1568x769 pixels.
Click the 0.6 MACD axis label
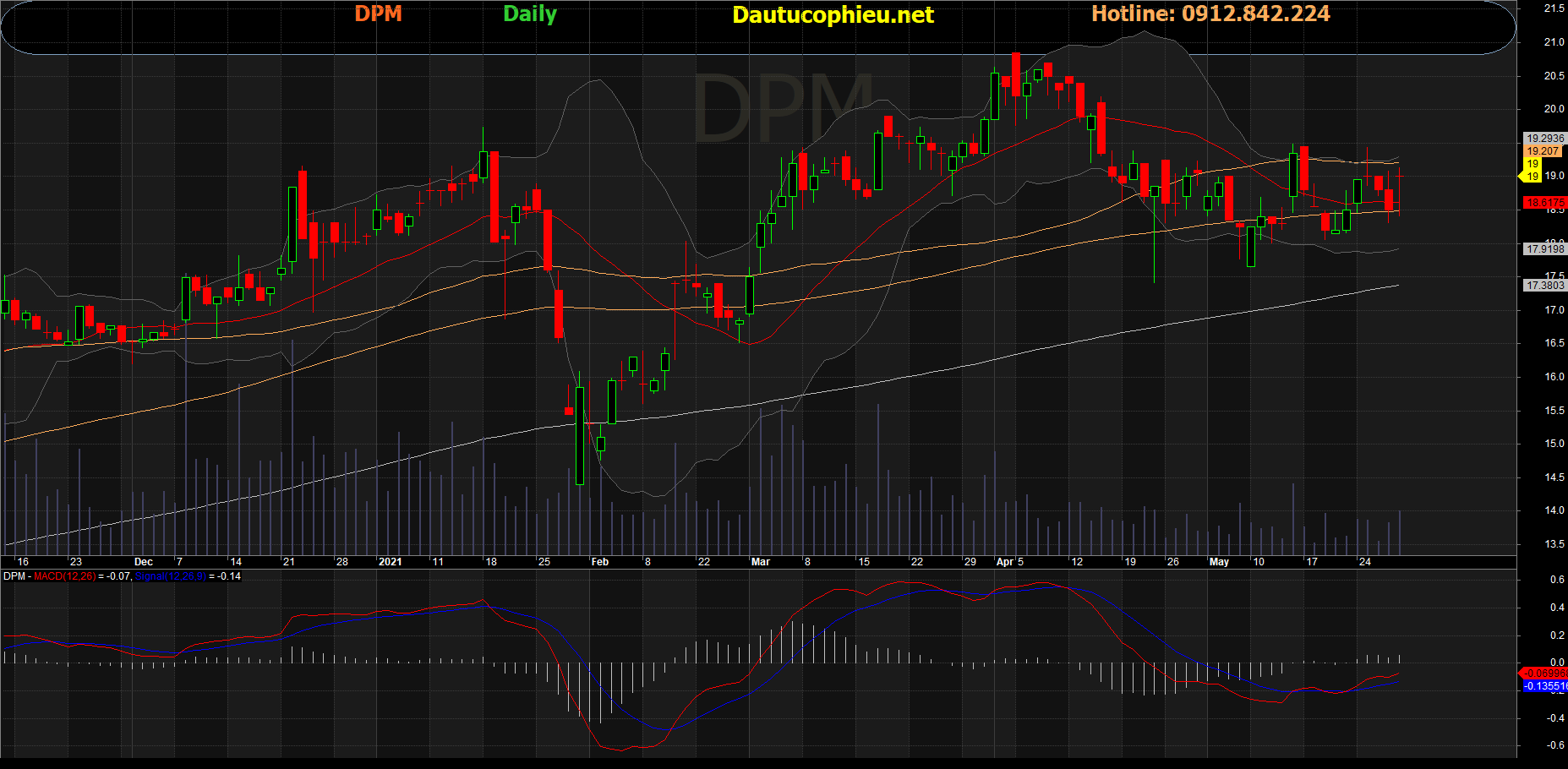[1557, 580]
